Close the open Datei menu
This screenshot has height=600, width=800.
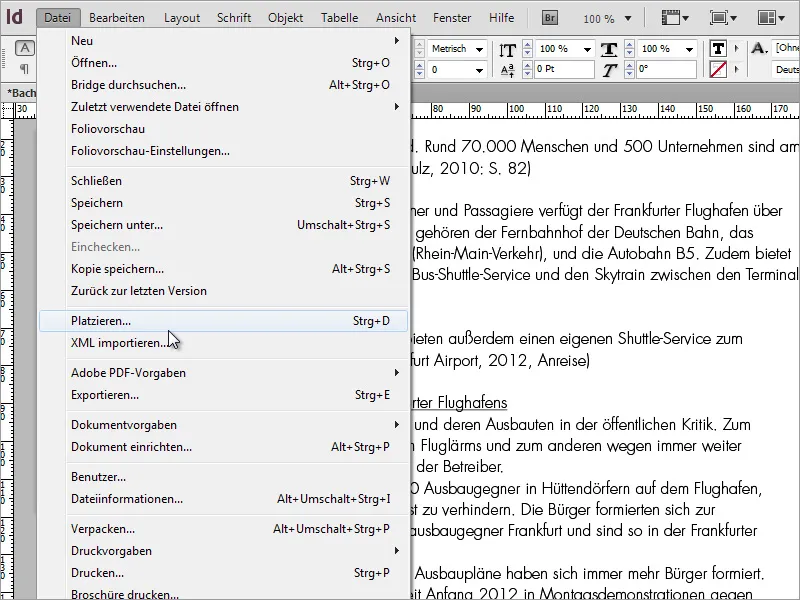(x=58, y=18)
